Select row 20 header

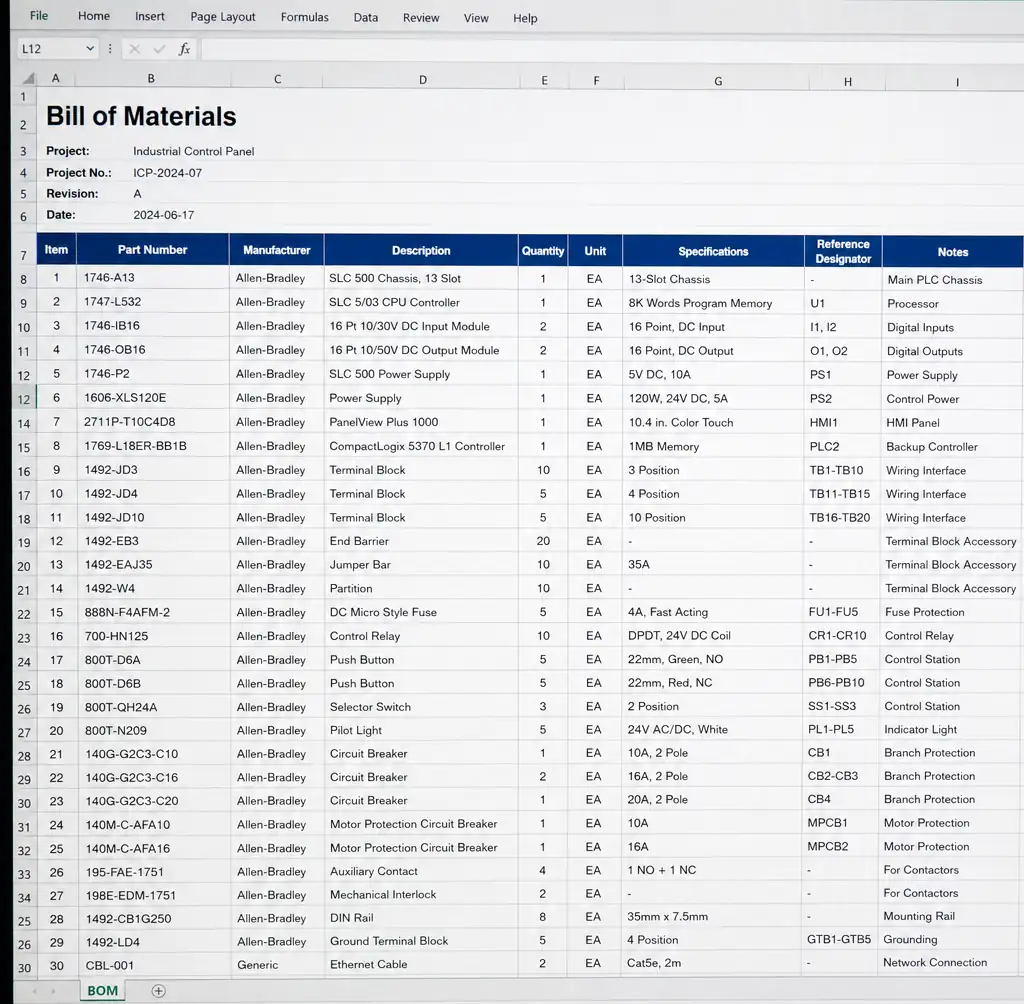24,566
